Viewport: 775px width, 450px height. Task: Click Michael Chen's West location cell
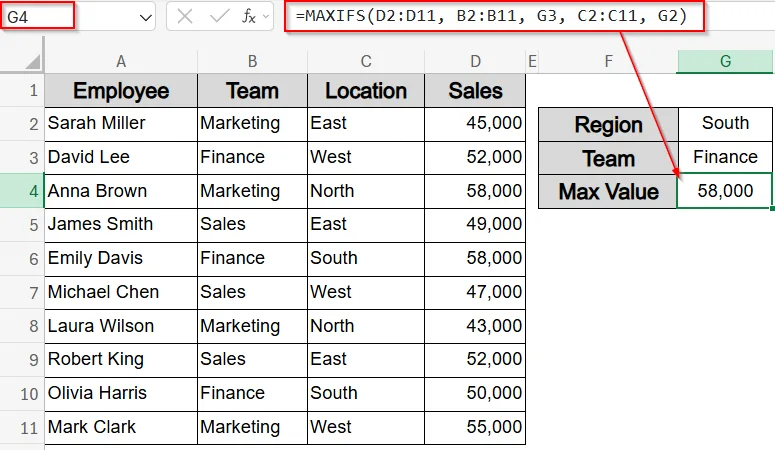coord(366,292)
